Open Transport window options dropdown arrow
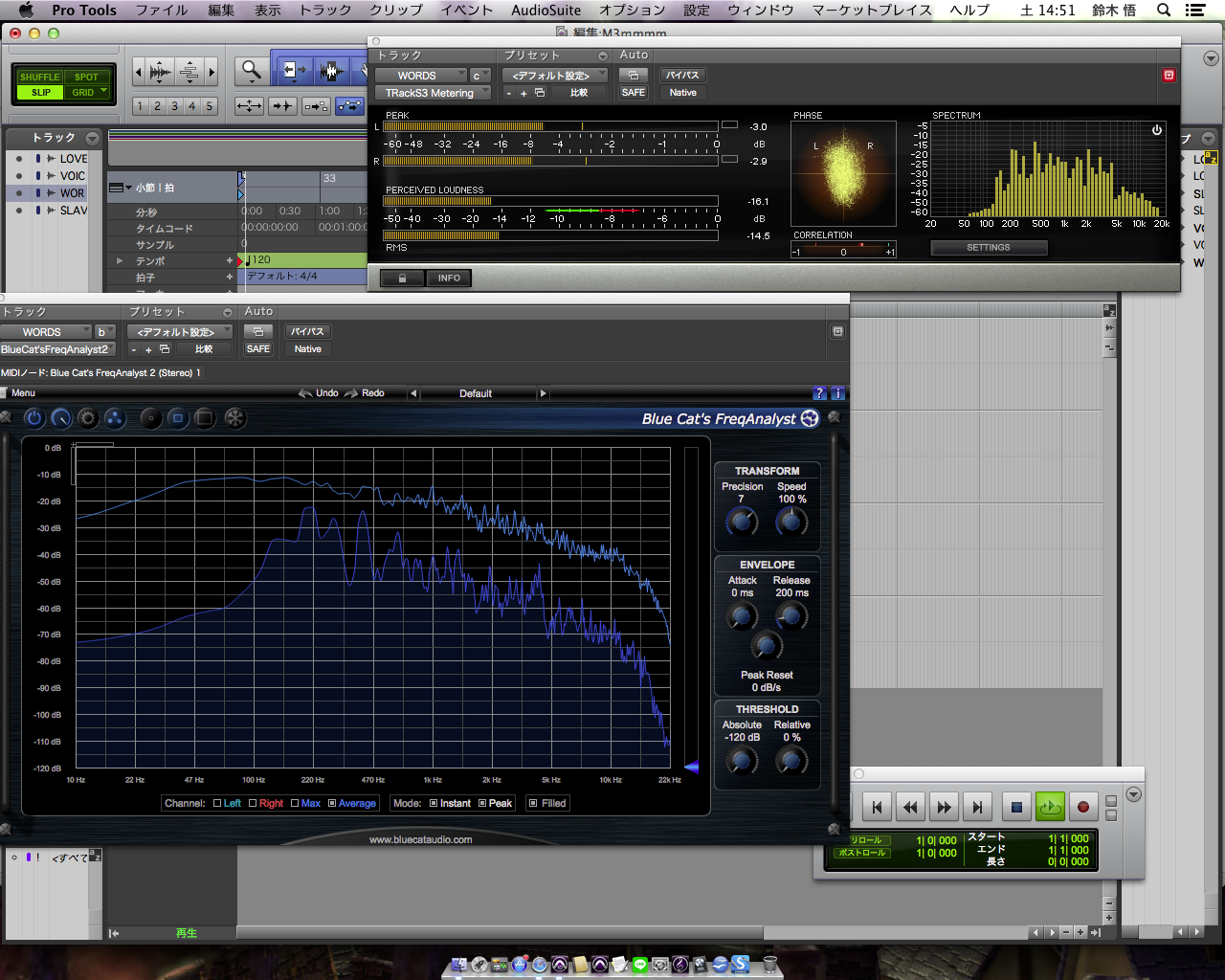This screenshot has height=980, width=1225. click(1134, 794)
